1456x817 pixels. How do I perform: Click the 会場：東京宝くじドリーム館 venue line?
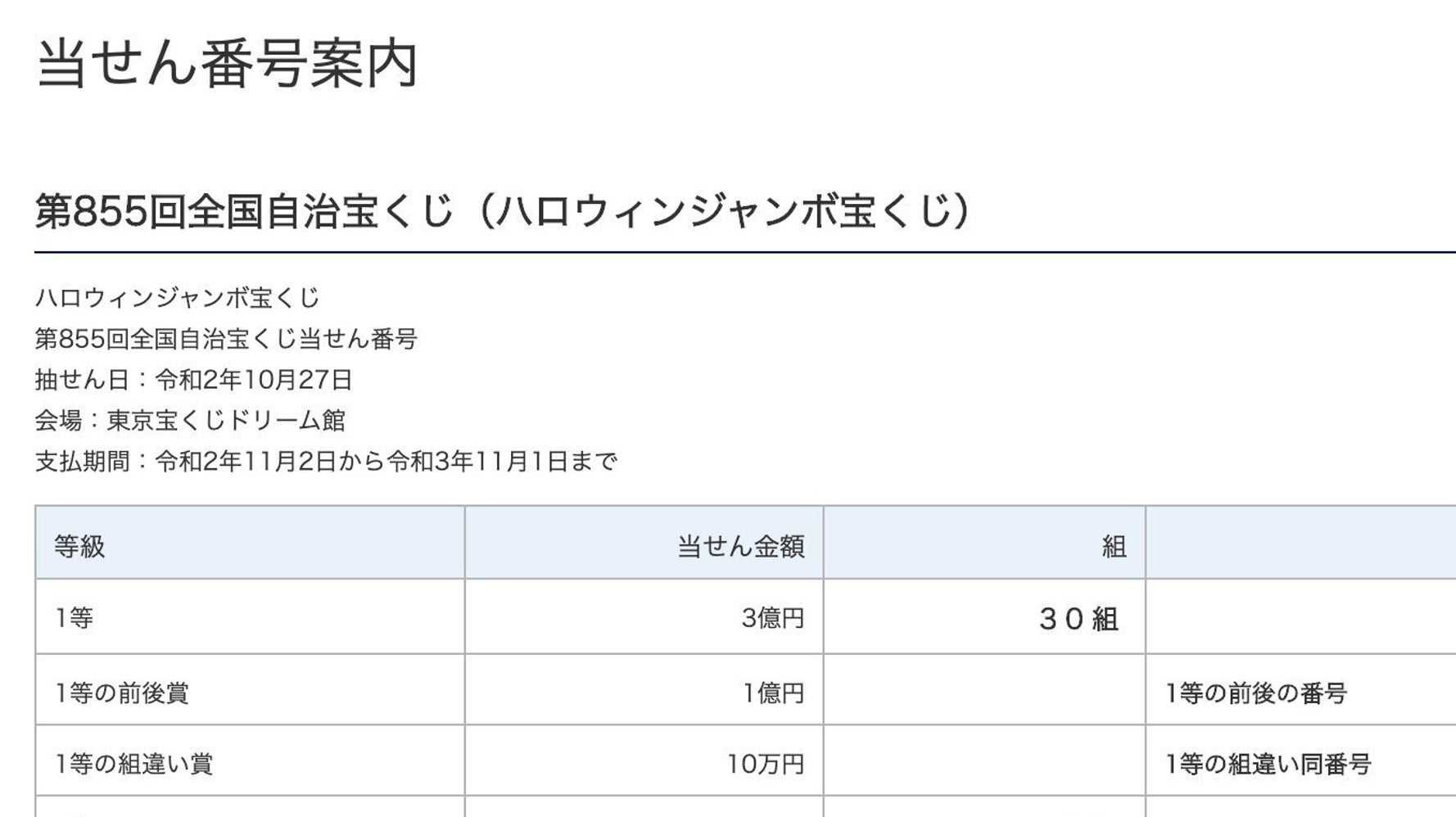[x=190, y=420]
